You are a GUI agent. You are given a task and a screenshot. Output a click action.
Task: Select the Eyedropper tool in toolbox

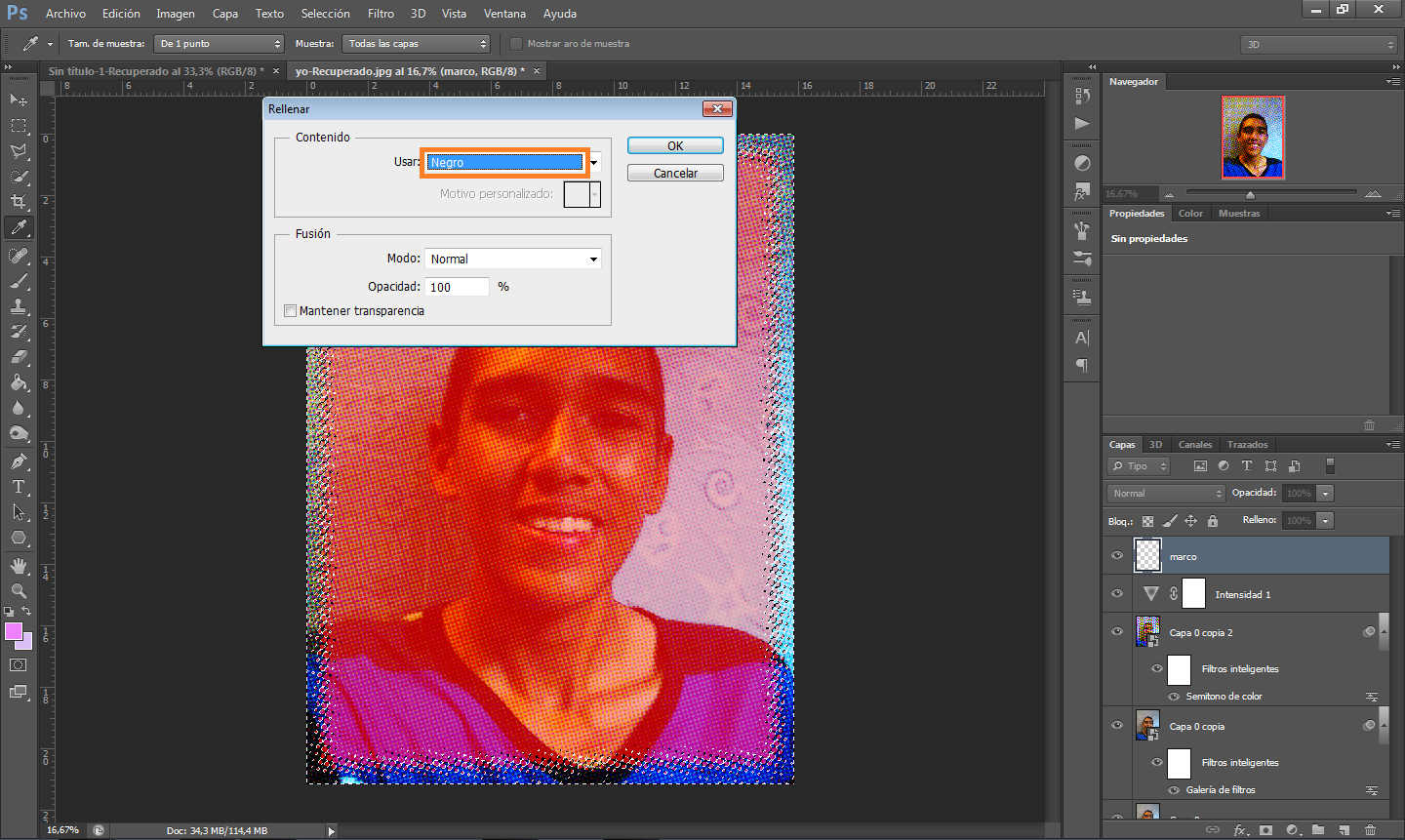19,227
